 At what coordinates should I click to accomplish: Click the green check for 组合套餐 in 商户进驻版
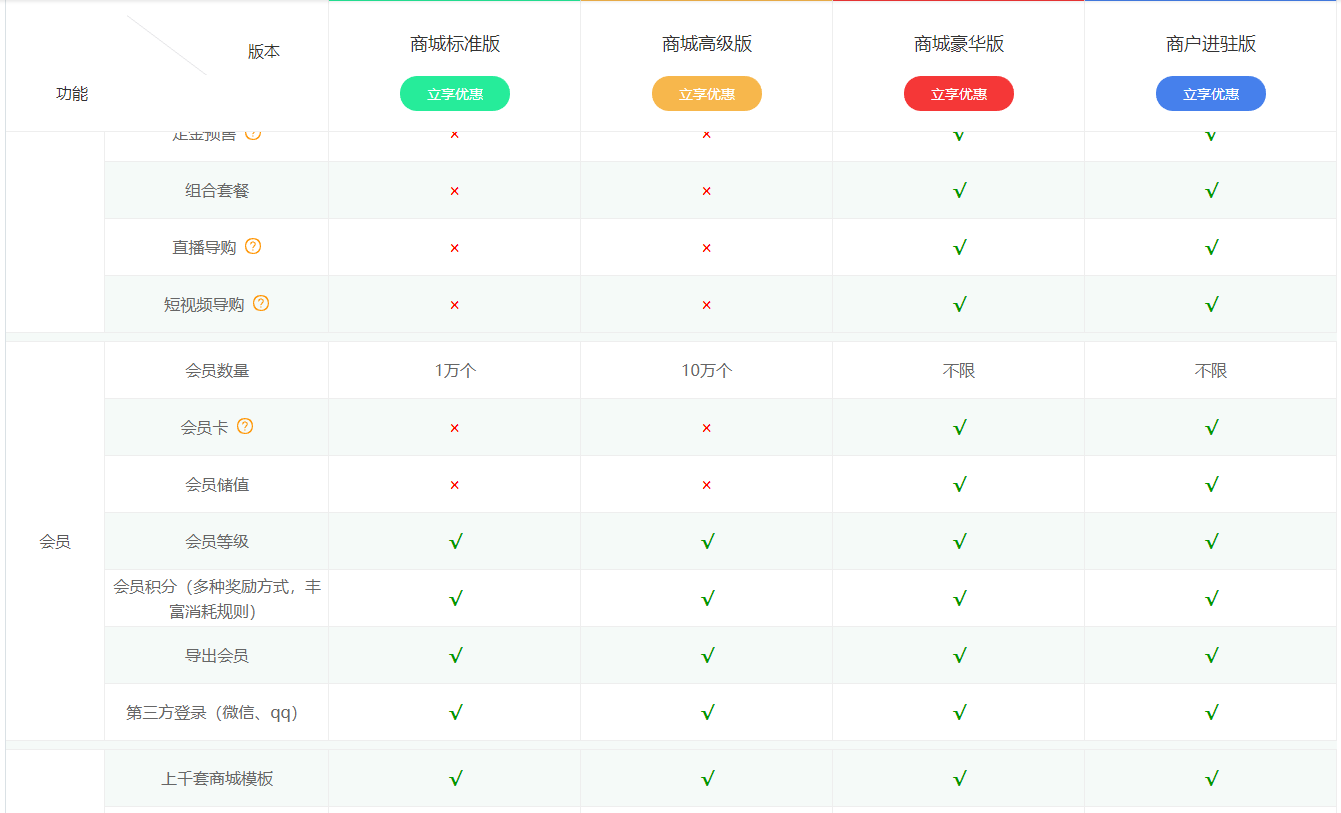click(1212, 191)
